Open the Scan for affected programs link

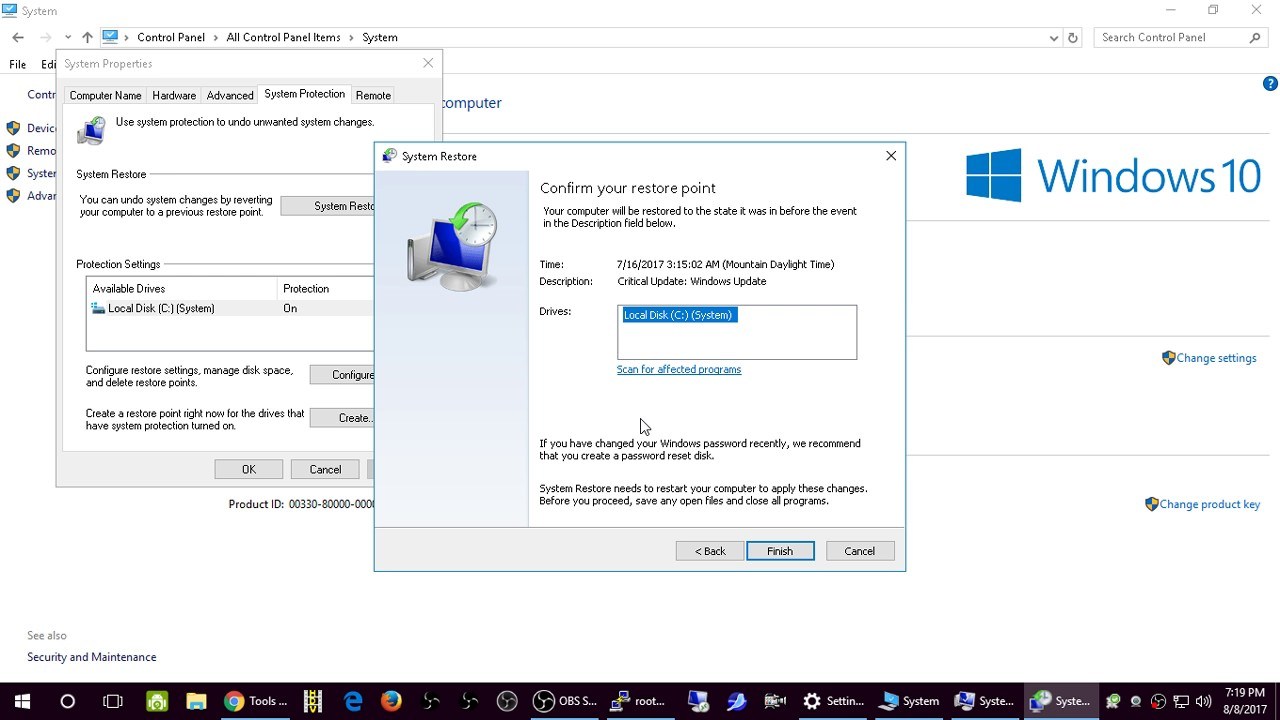679,369
